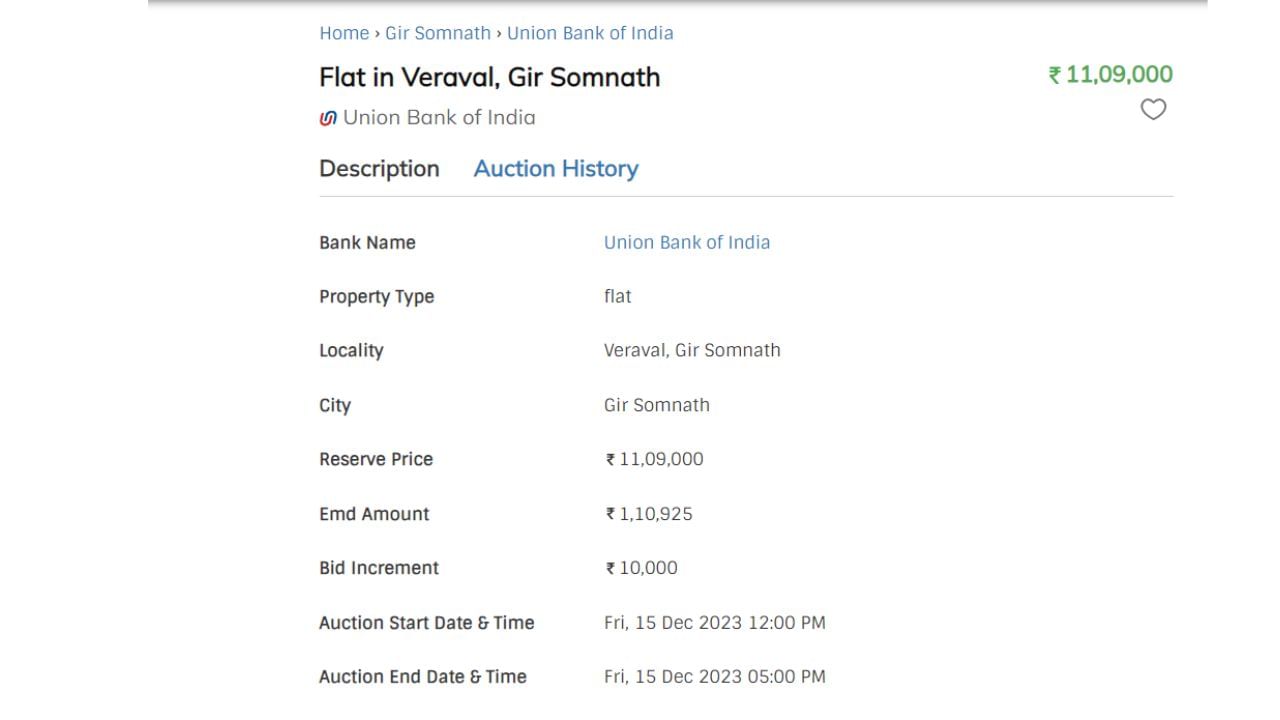Switch to the Auction History tab

556,169
